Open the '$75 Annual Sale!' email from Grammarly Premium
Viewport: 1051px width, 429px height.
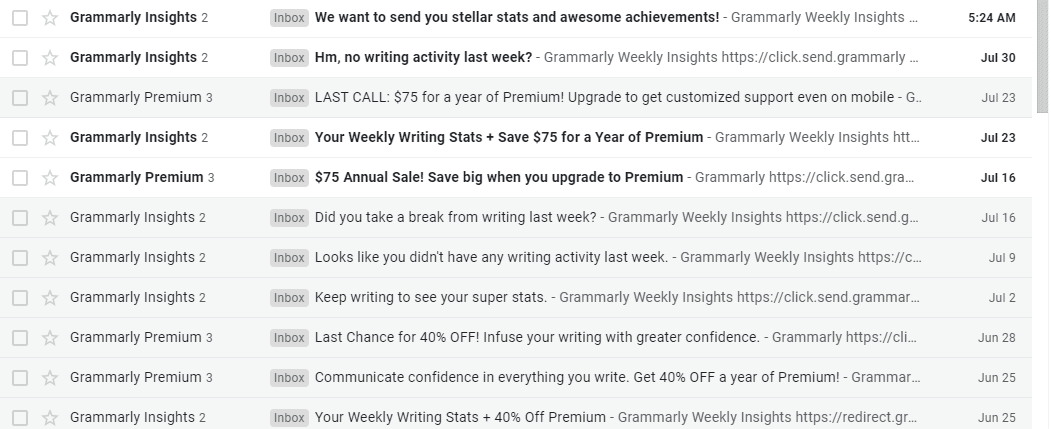(499, 178)
